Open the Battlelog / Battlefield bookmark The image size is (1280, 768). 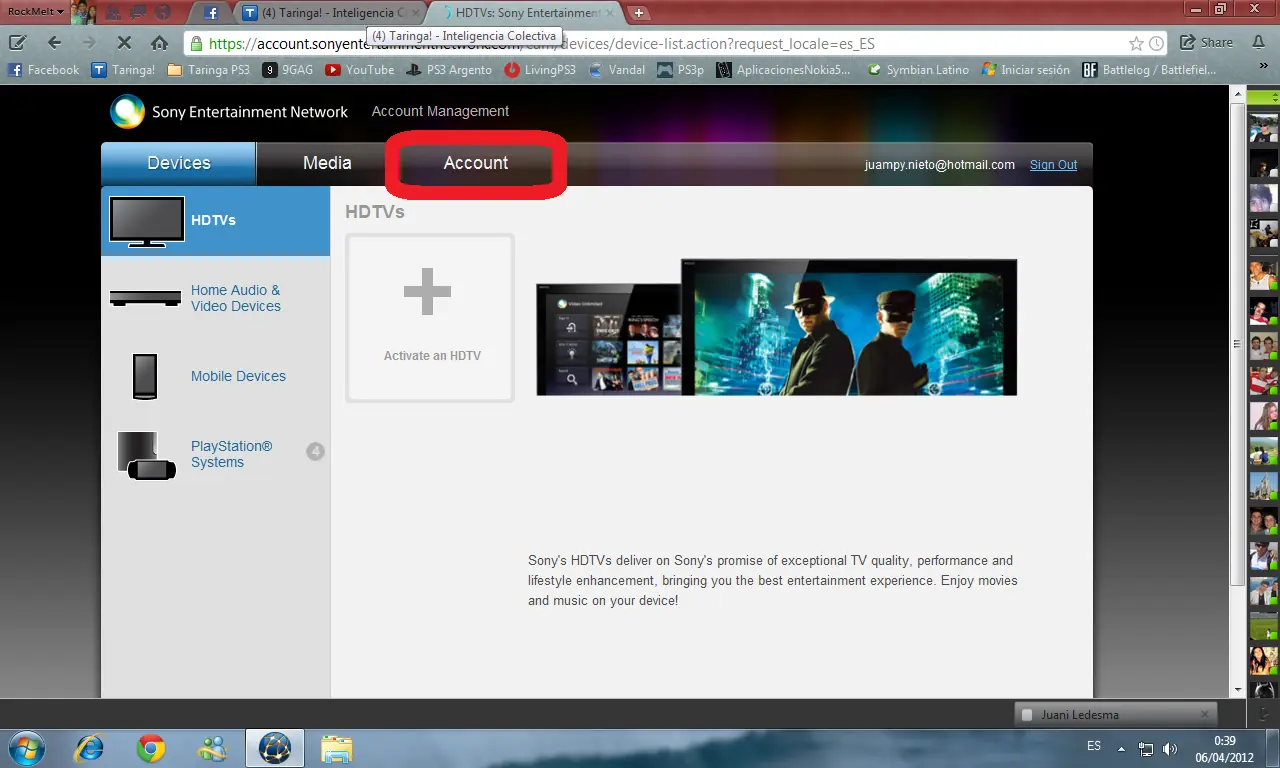pos(1150,70)
